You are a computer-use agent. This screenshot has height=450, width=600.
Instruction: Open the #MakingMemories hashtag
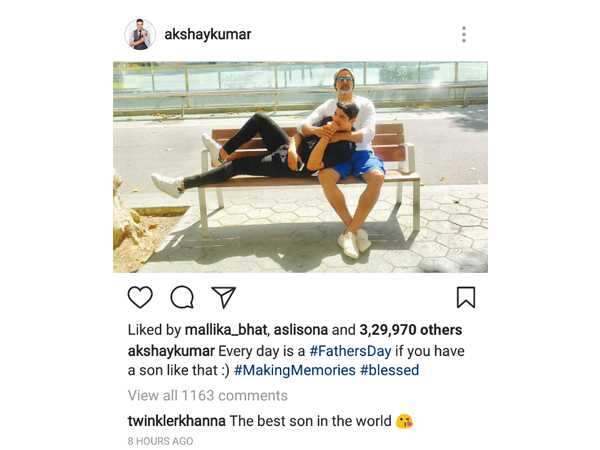click(x=295, y=370)
